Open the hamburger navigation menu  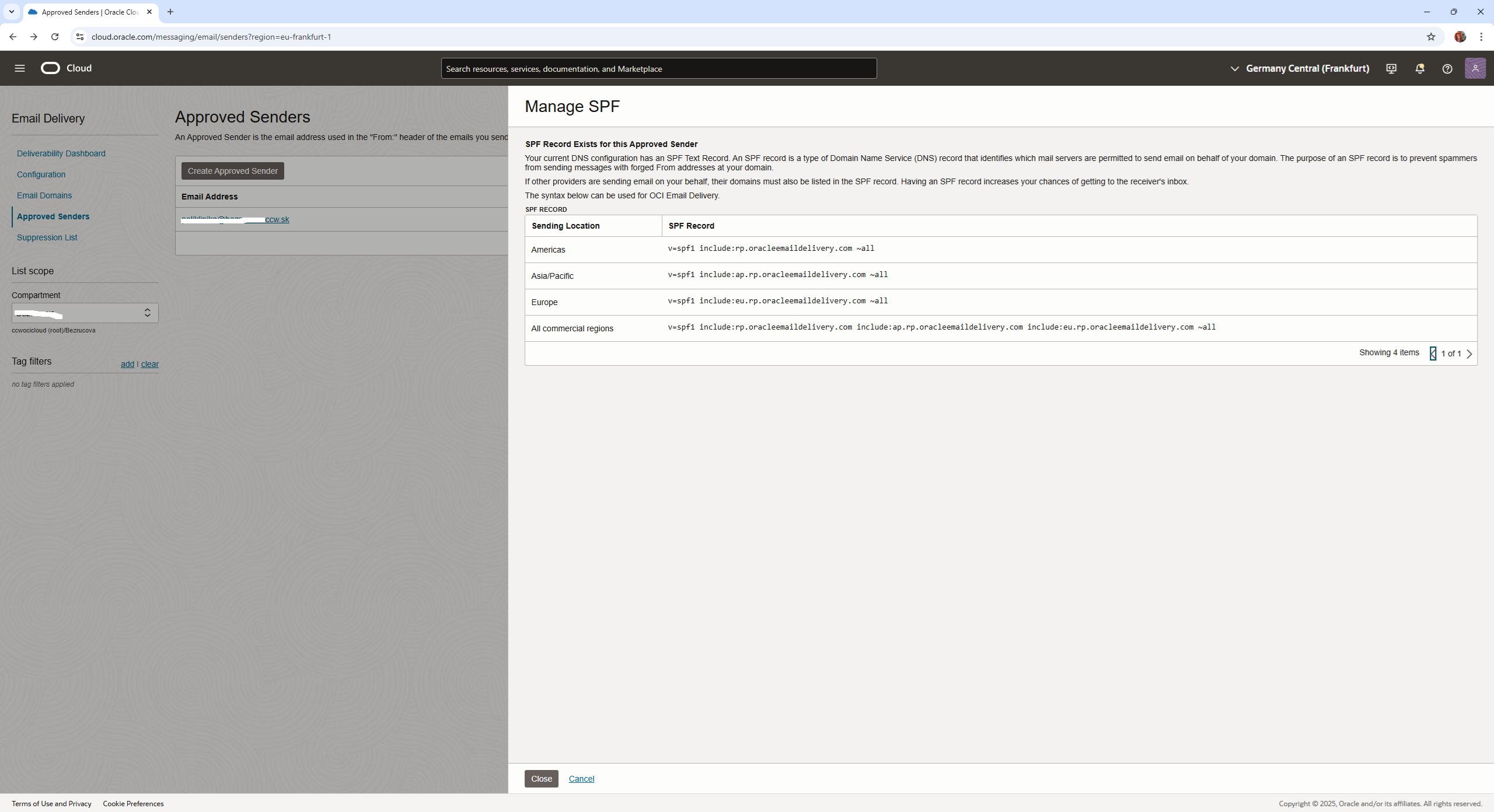coord(20,68)
